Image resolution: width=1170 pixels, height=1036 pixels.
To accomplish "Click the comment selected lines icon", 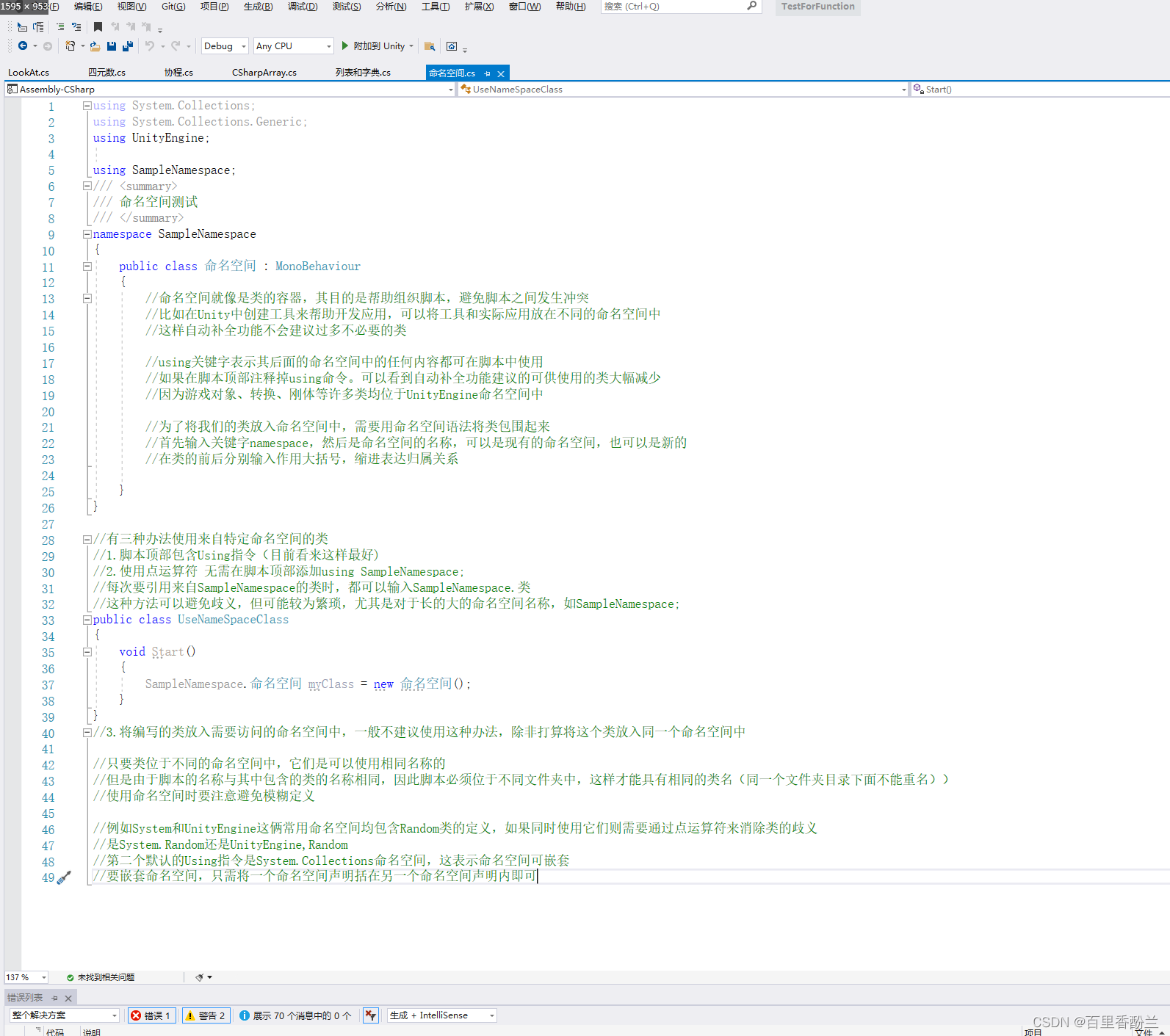I will pyautogui.click(x=60, y=26).
